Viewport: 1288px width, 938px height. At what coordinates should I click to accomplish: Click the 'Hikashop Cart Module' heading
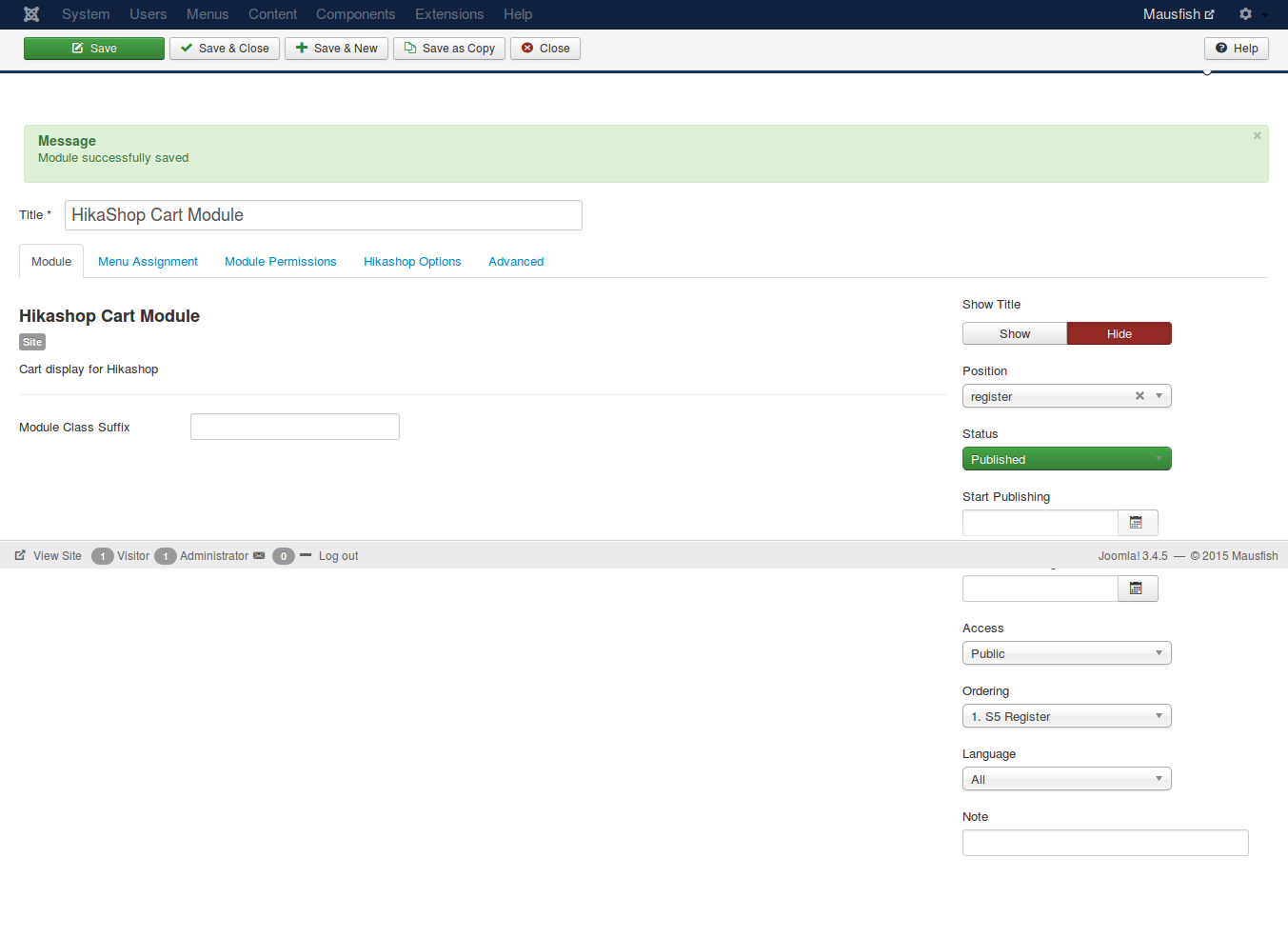[x=109, y=316]
